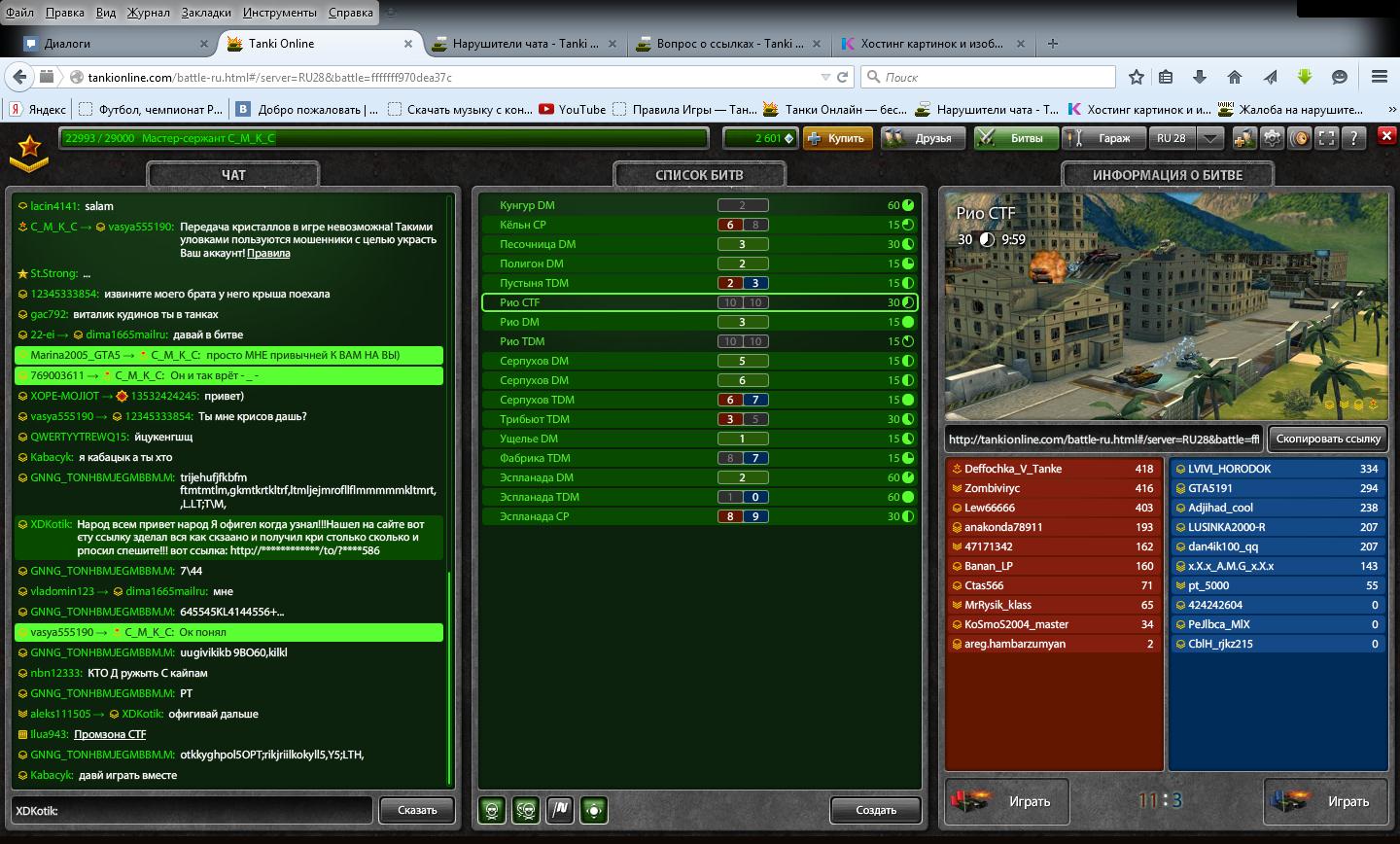Mute game sound with speaker icon
Screen dimensions: 1400x844
coord(1299,138)
